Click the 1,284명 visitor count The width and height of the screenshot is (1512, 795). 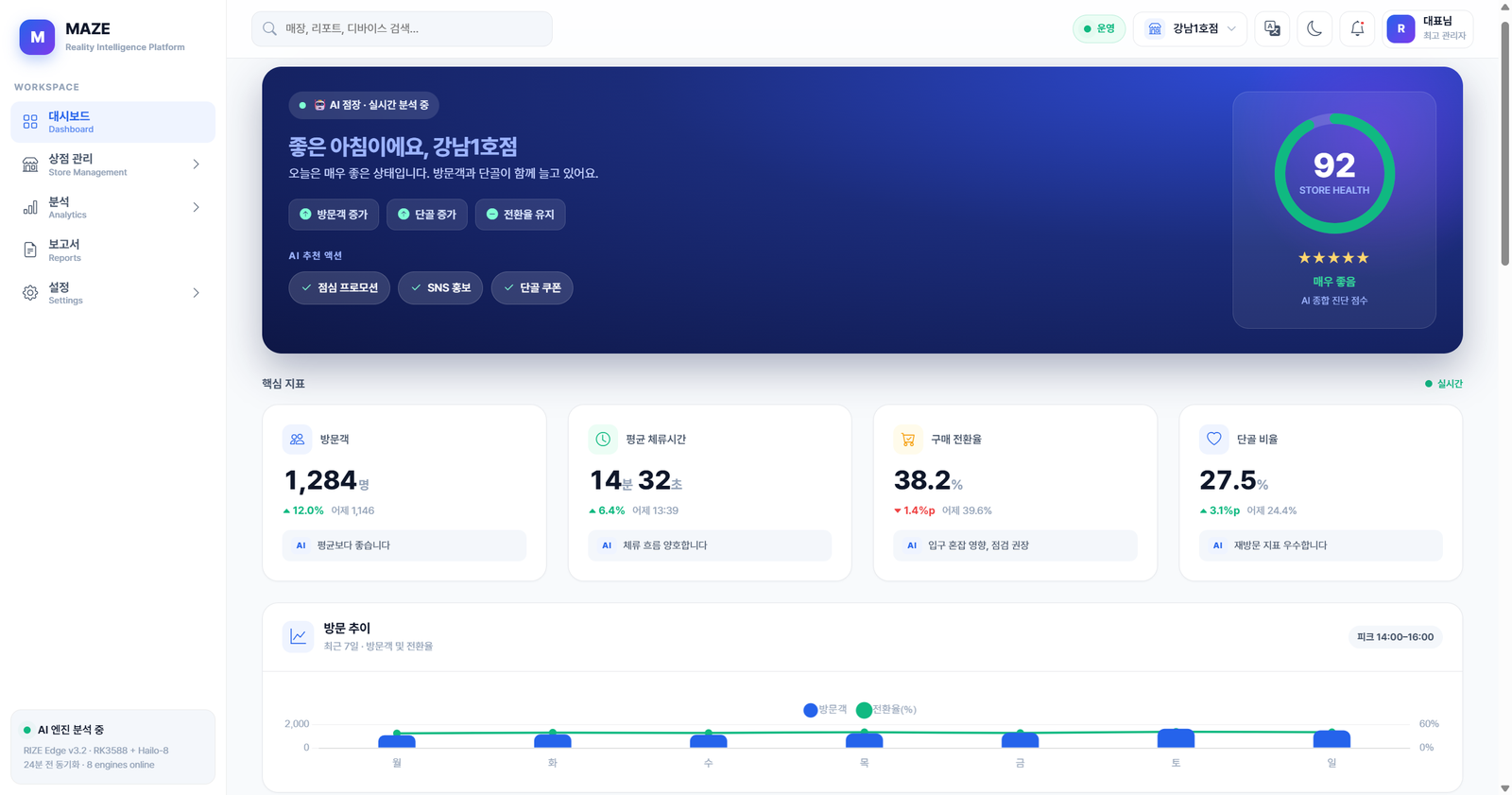tap(327, 481)
